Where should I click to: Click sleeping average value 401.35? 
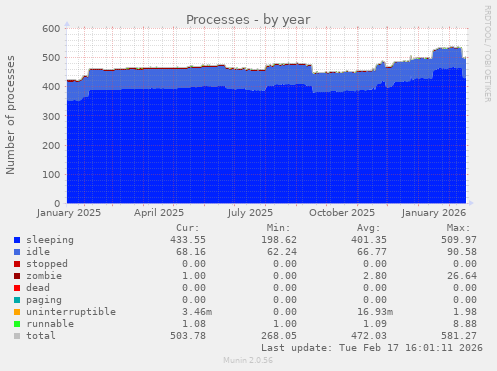(369, 240)
